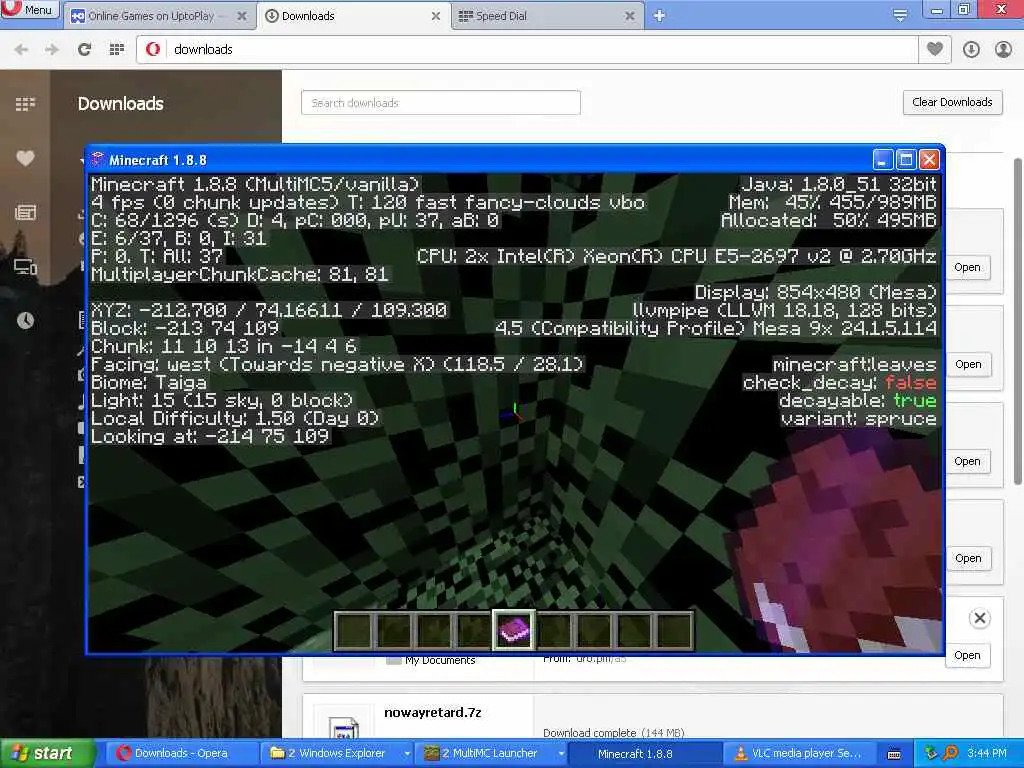Click the keyboard icon in taskbar
This screenshot has width=1024, height=768.
coord(895,754)
